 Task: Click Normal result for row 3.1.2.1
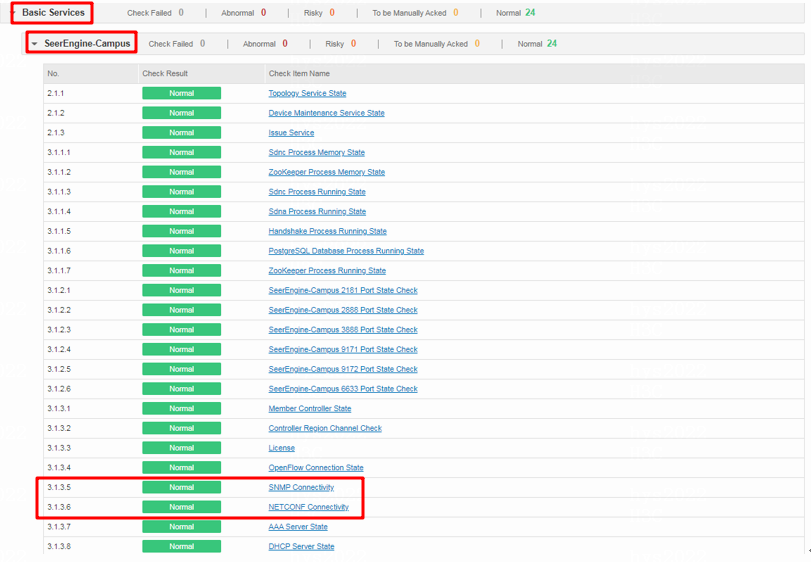pyautogui.click(x=182, y=290)
